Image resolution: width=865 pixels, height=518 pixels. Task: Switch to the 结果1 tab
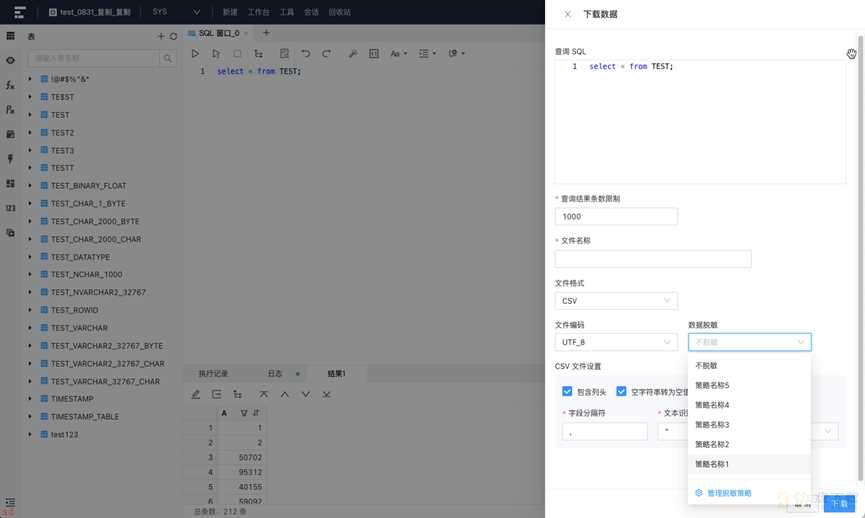(x=337, y=373)
